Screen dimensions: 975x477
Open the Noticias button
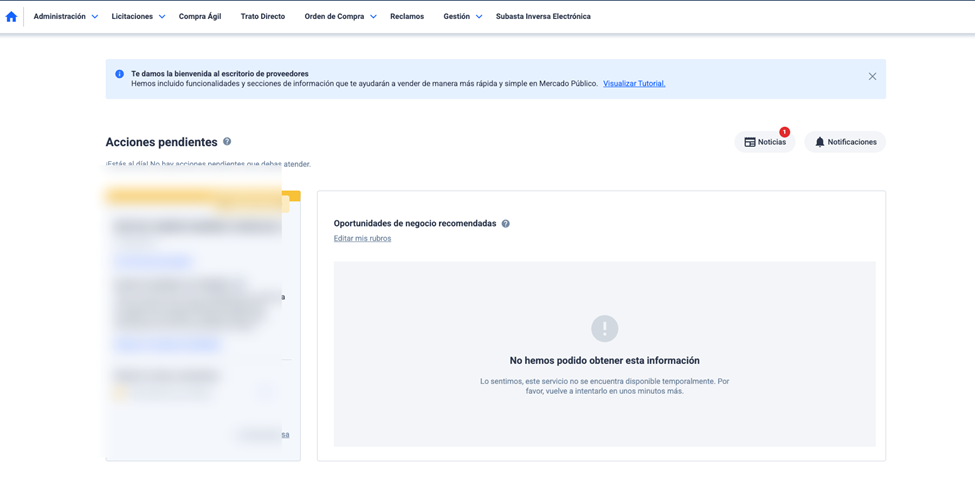pyautogui.click(x=765, y=142)
